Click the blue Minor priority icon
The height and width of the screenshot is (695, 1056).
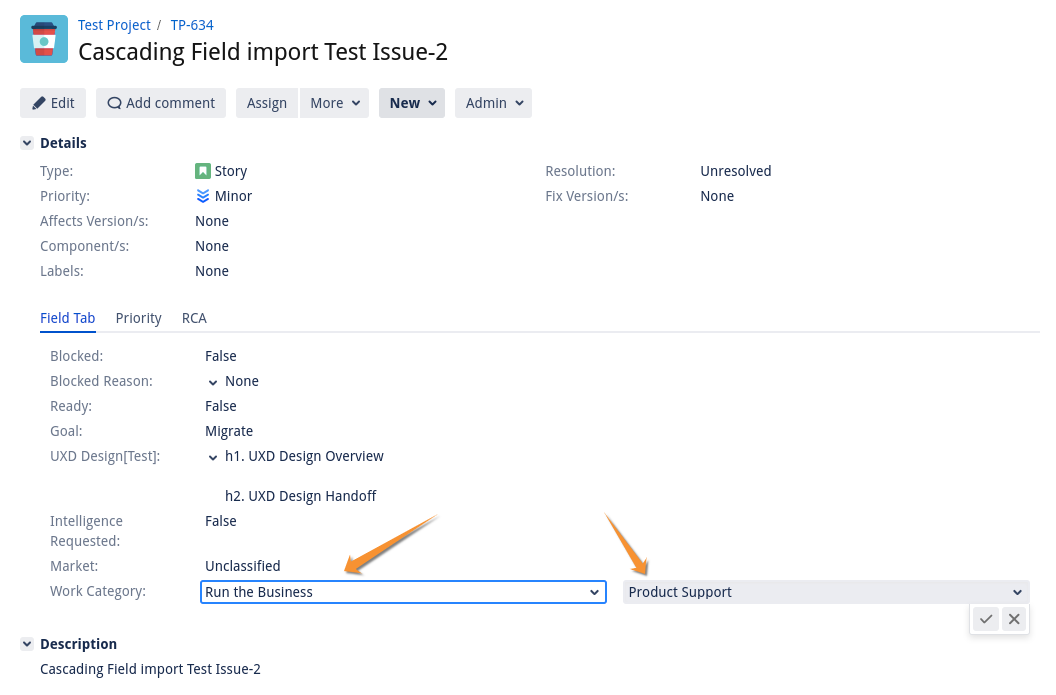202,196
